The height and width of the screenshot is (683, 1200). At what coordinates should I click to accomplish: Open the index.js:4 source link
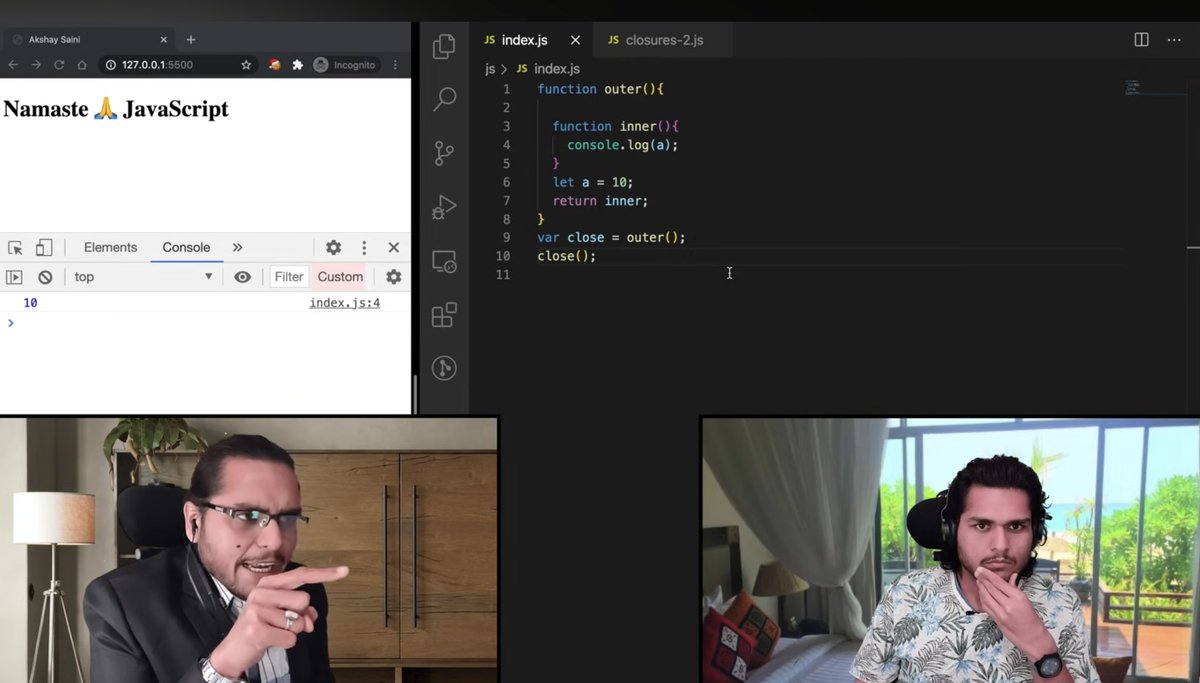click(x=344, y=303)
